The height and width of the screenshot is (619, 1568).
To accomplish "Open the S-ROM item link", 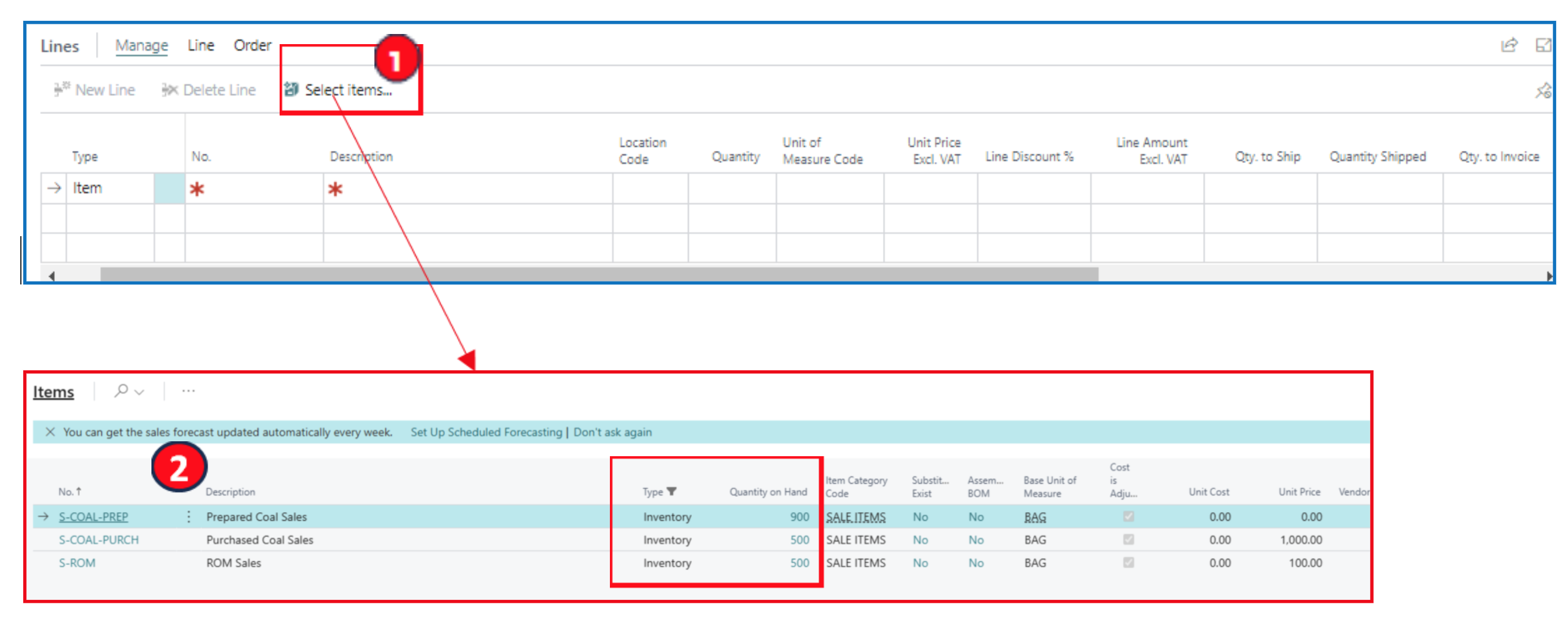I will click(x=77, y=562).
